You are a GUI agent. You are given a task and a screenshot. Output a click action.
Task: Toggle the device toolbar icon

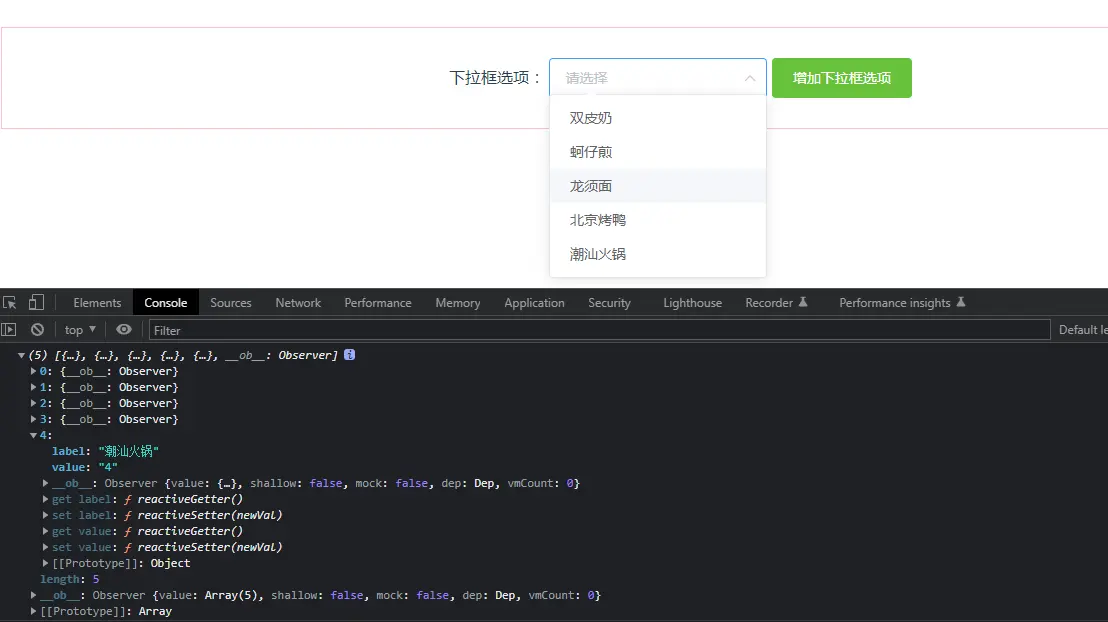(36, 303)
